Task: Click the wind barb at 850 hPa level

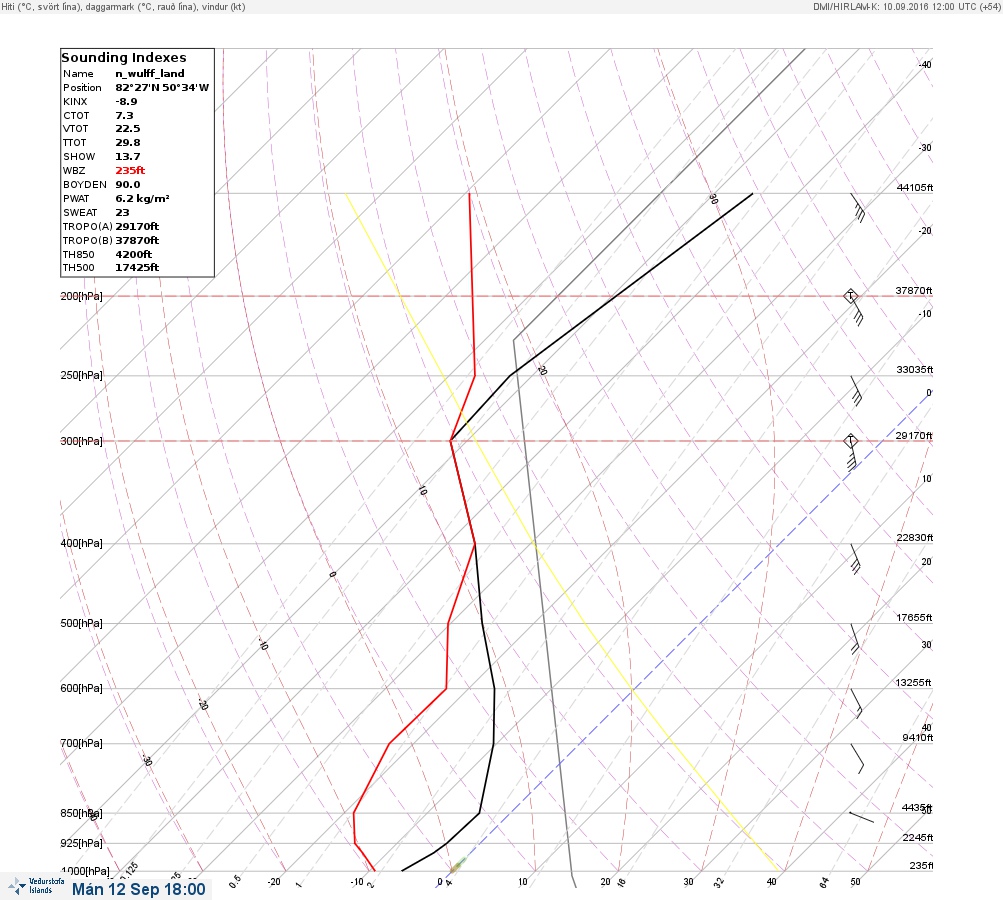Action: click(861, 817)
